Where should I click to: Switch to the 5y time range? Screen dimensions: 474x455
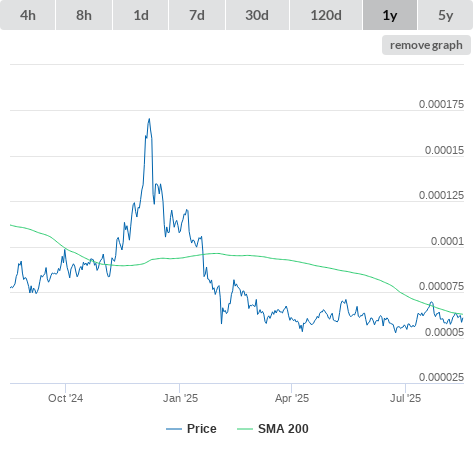pos(446,15)
